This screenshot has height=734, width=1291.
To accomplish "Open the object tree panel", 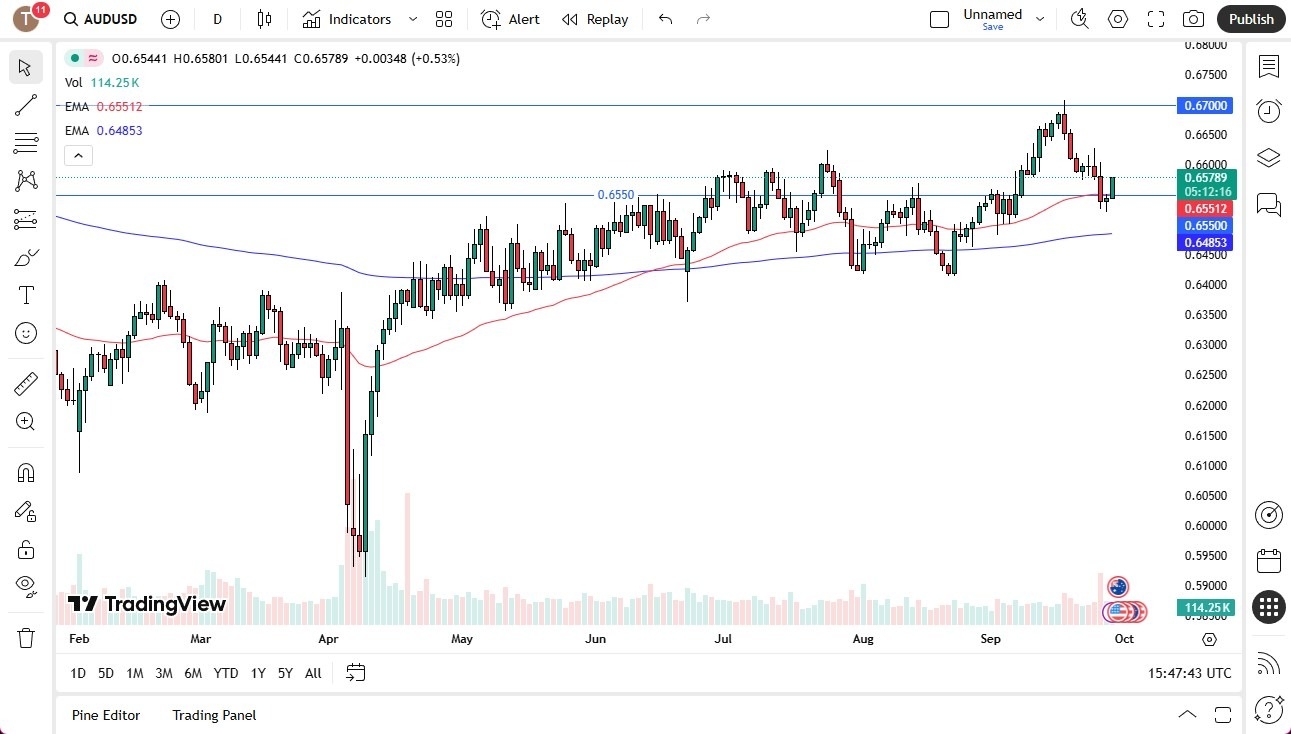I will click(1268, 157).
